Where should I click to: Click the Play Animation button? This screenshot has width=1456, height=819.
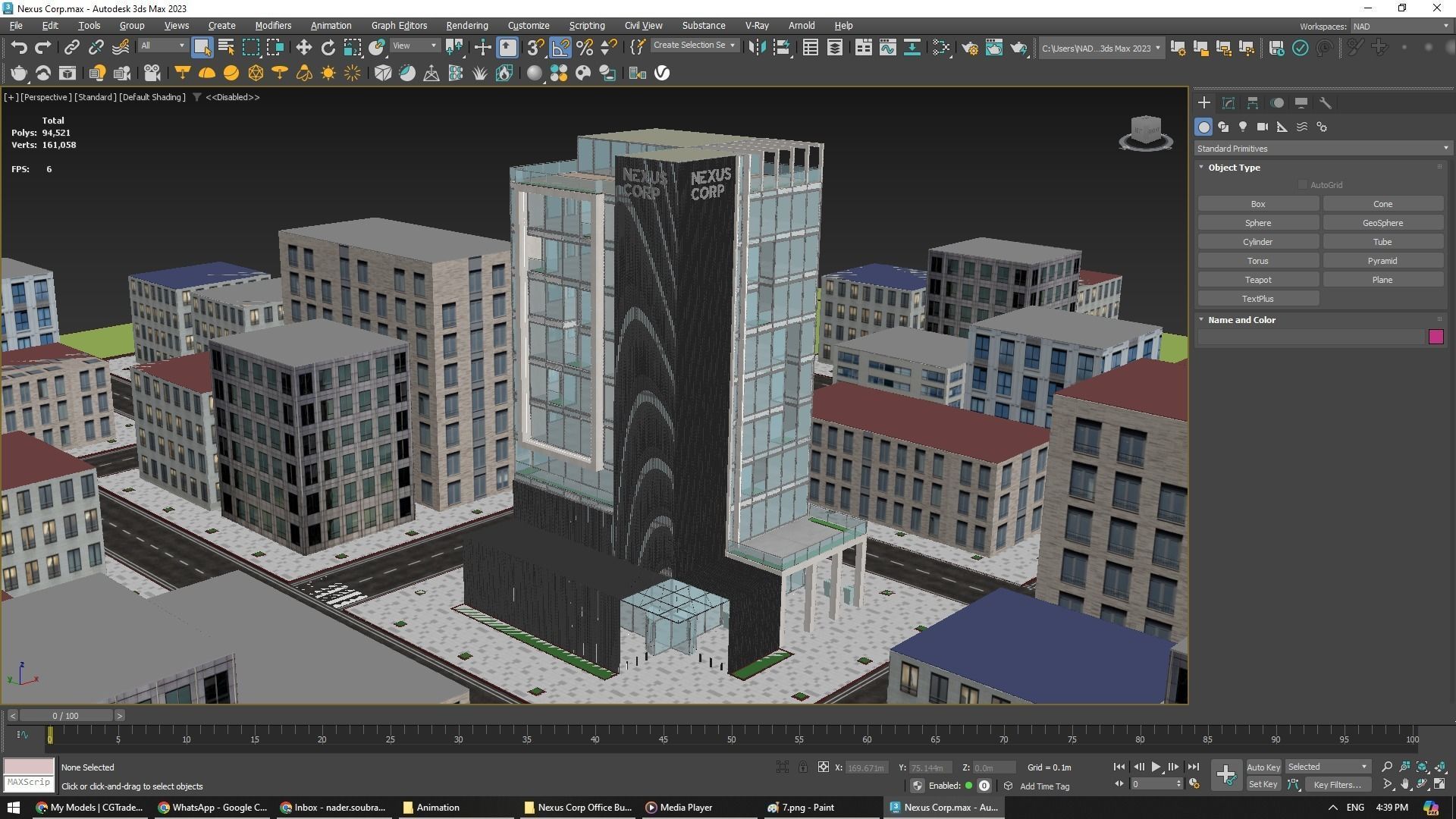(1156, 767)
